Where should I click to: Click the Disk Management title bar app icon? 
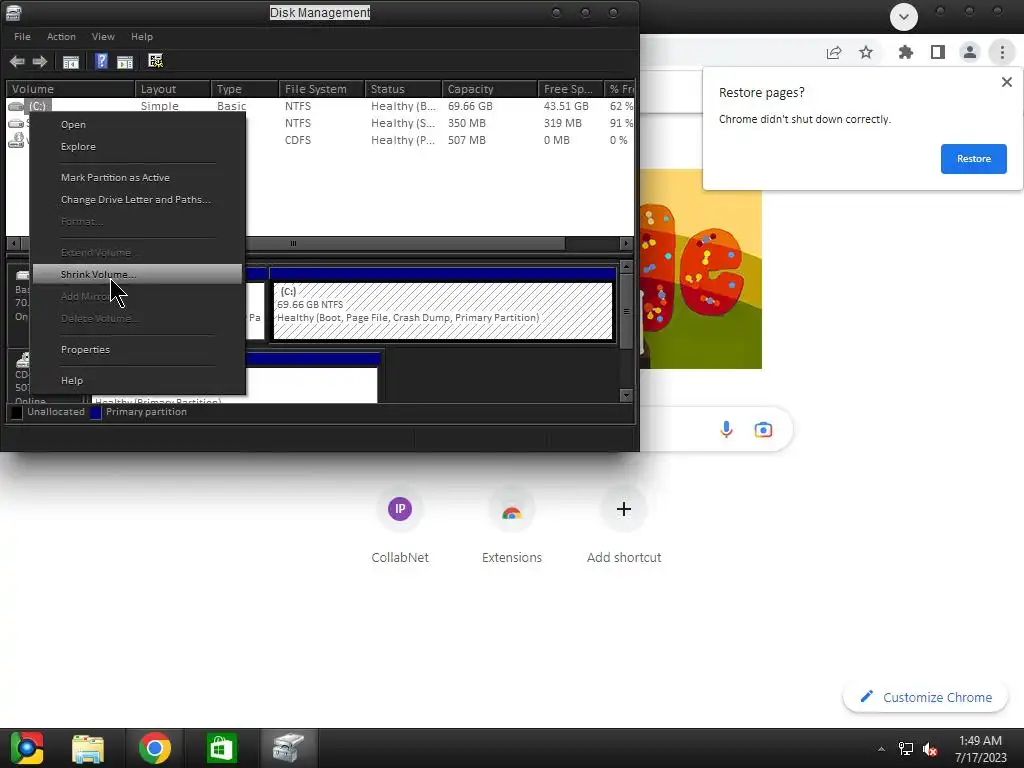point(14,12)
